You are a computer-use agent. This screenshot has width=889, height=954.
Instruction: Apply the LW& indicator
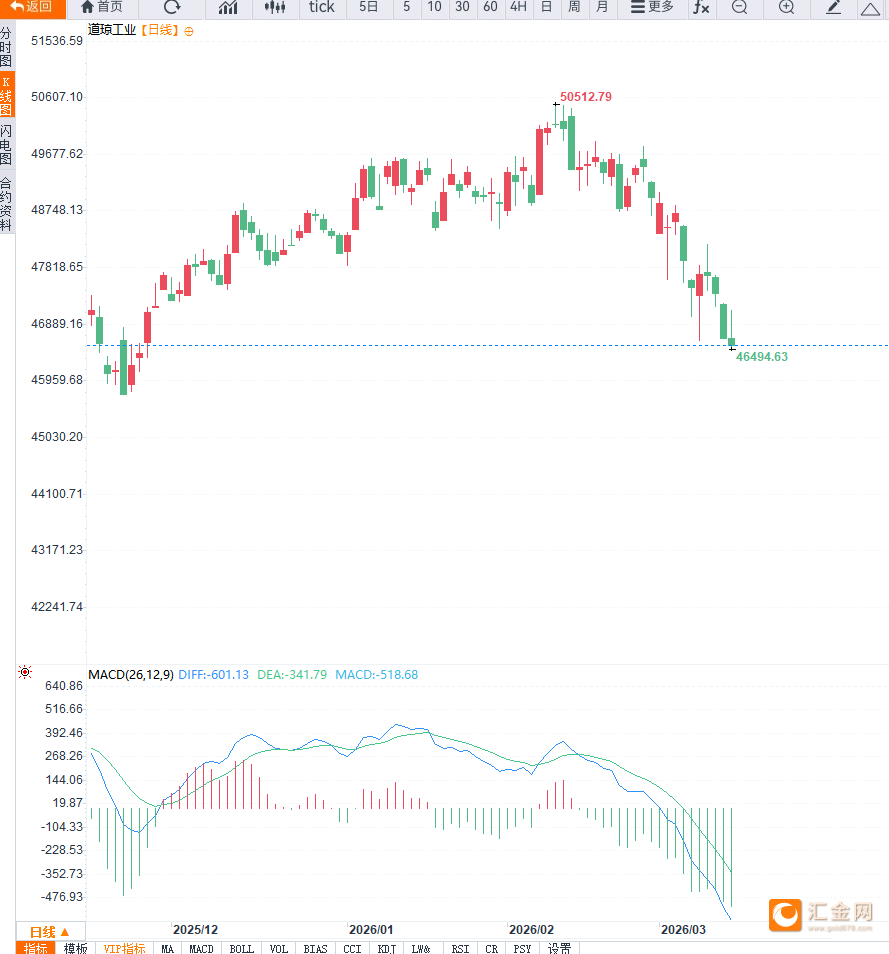click(420, 948)
